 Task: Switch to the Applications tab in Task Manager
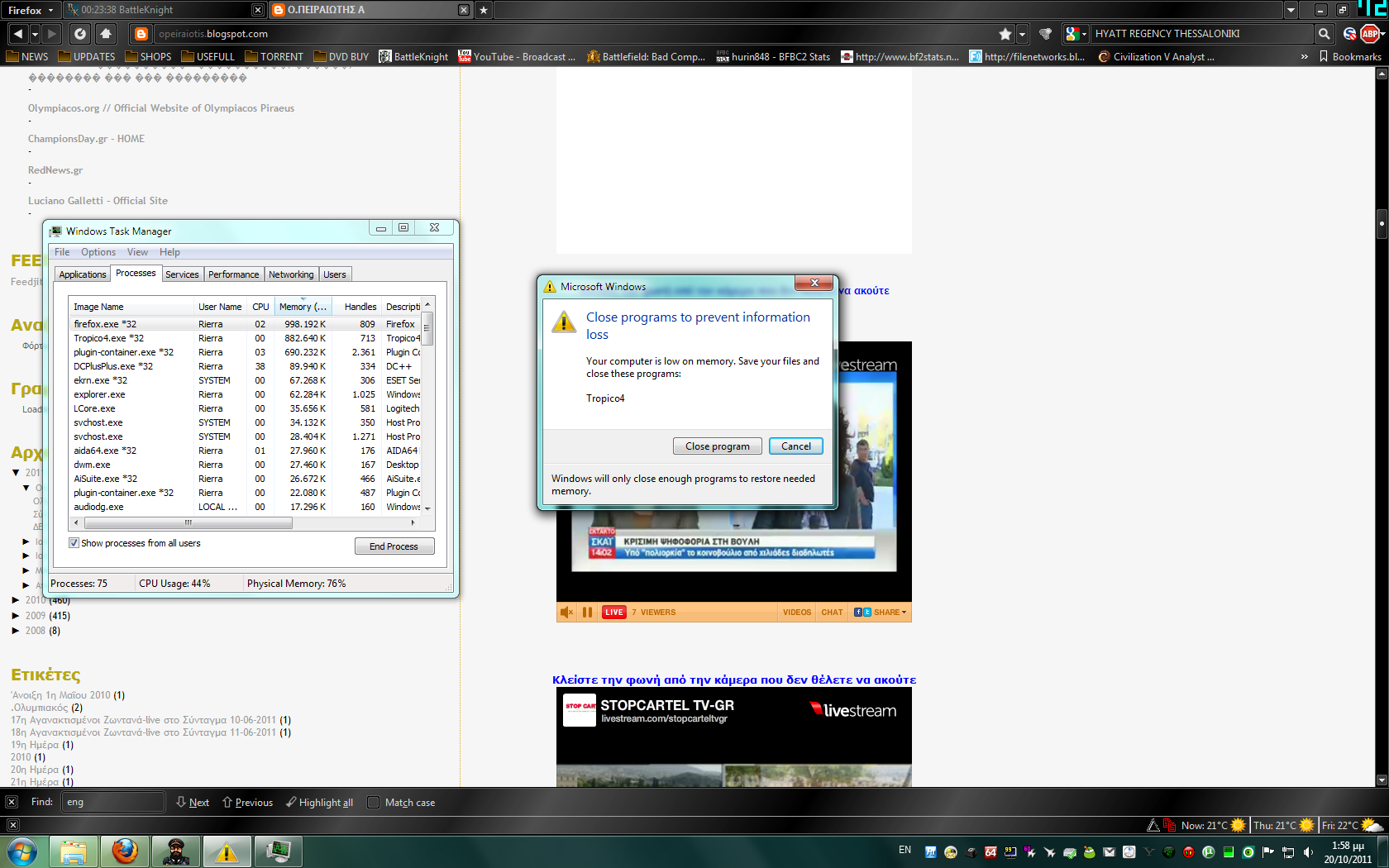(83, 274)
